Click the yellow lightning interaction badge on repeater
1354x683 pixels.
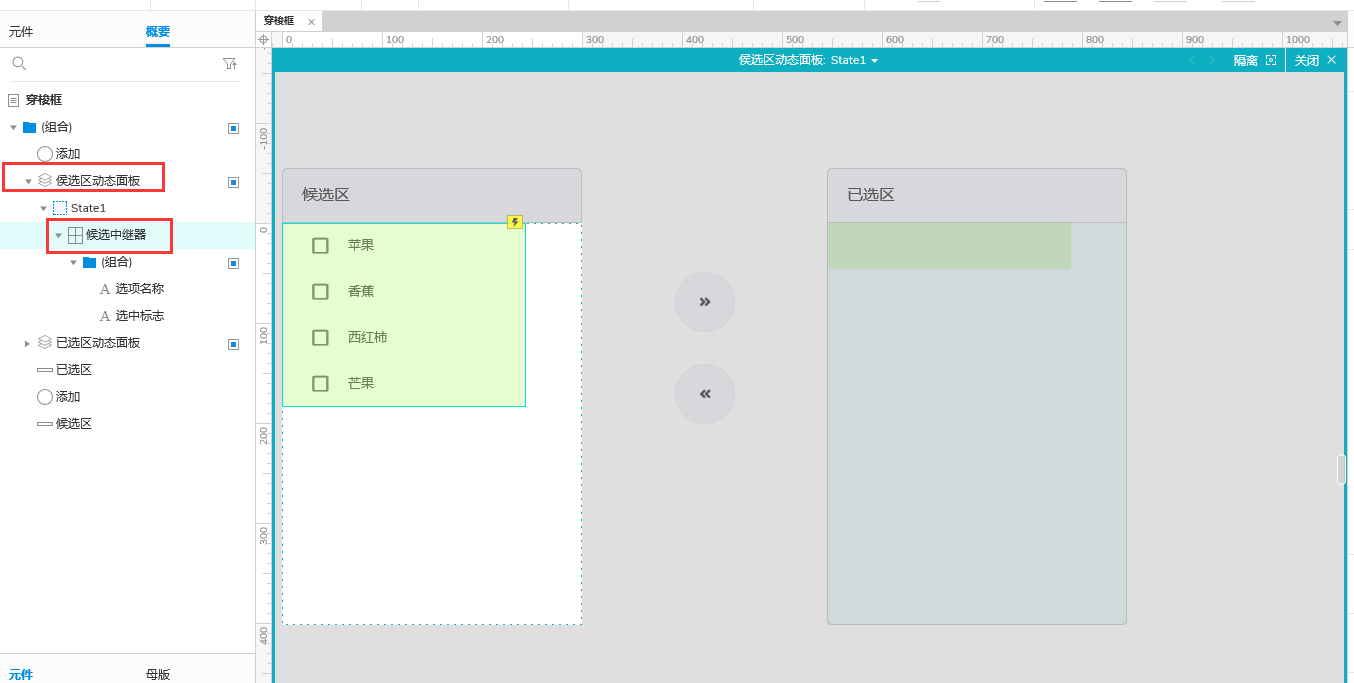[x=515, y=222]
